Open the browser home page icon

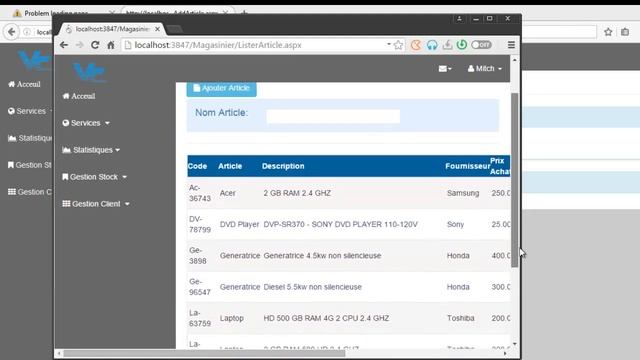pyautogui.click(x=111, y=45)
